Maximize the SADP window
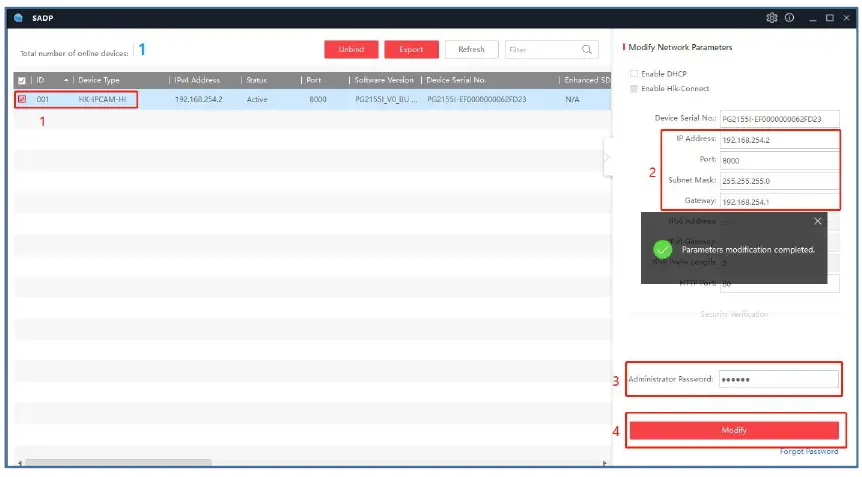 (x=831, y=18)
